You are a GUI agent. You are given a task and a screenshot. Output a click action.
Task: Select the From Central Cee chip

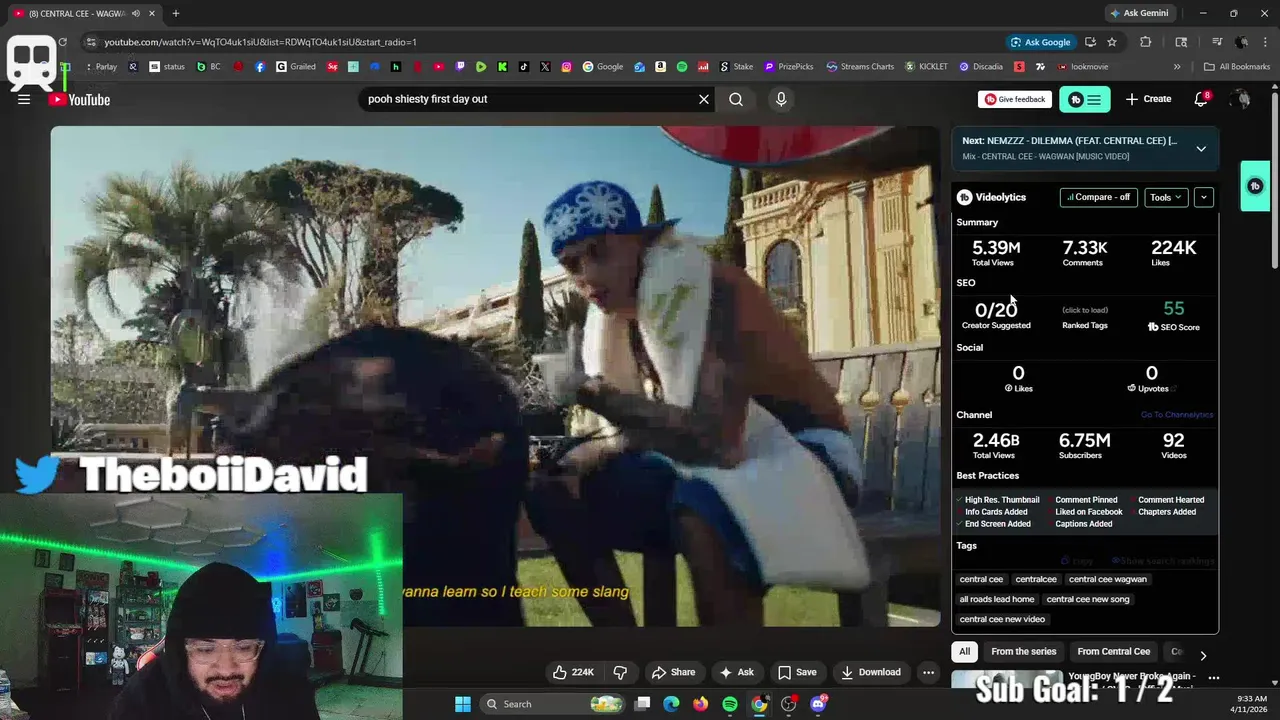pyautogui.click(x=1113, y=651)
